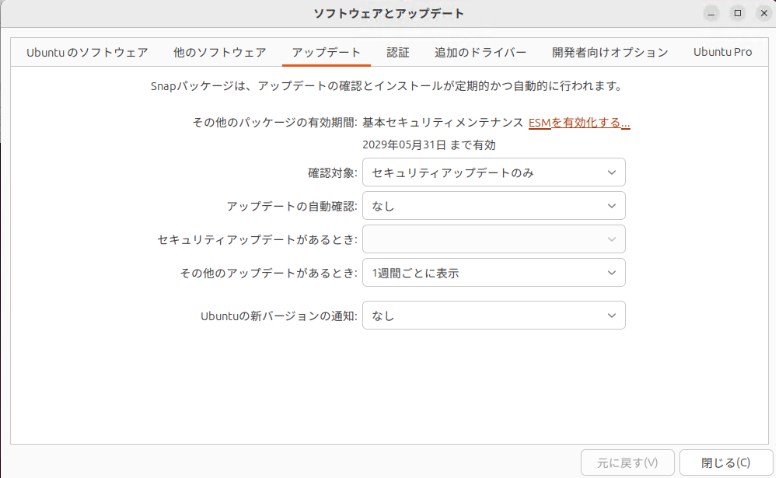776x478 pixels.
Task: Open the Ubuntuのソフトウェア tab
Action: coord(87,52)
